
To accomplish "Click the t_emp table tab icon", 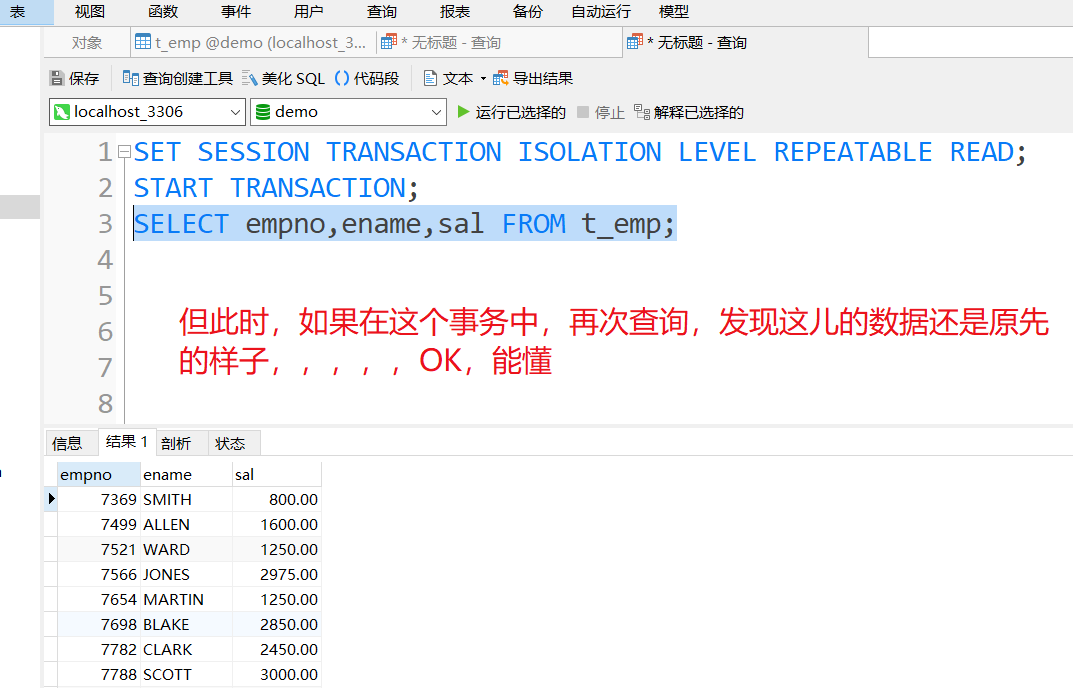I will (143, 42).
